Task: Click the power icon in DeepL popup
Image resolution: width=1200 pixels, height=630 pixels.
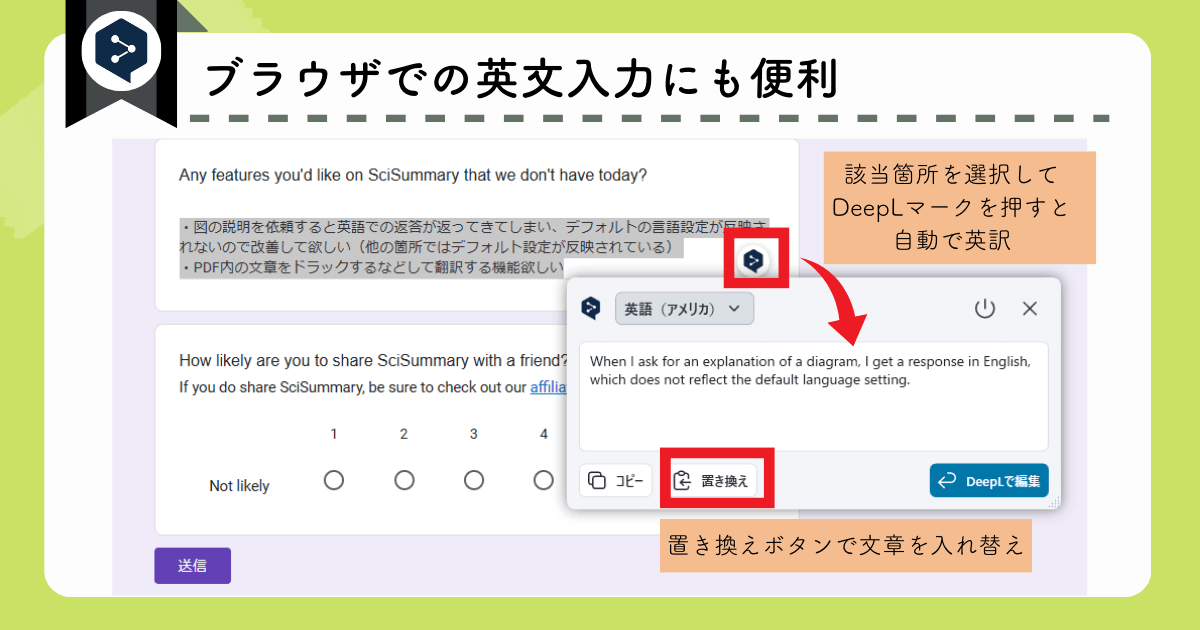Action: tap(985, 308)
